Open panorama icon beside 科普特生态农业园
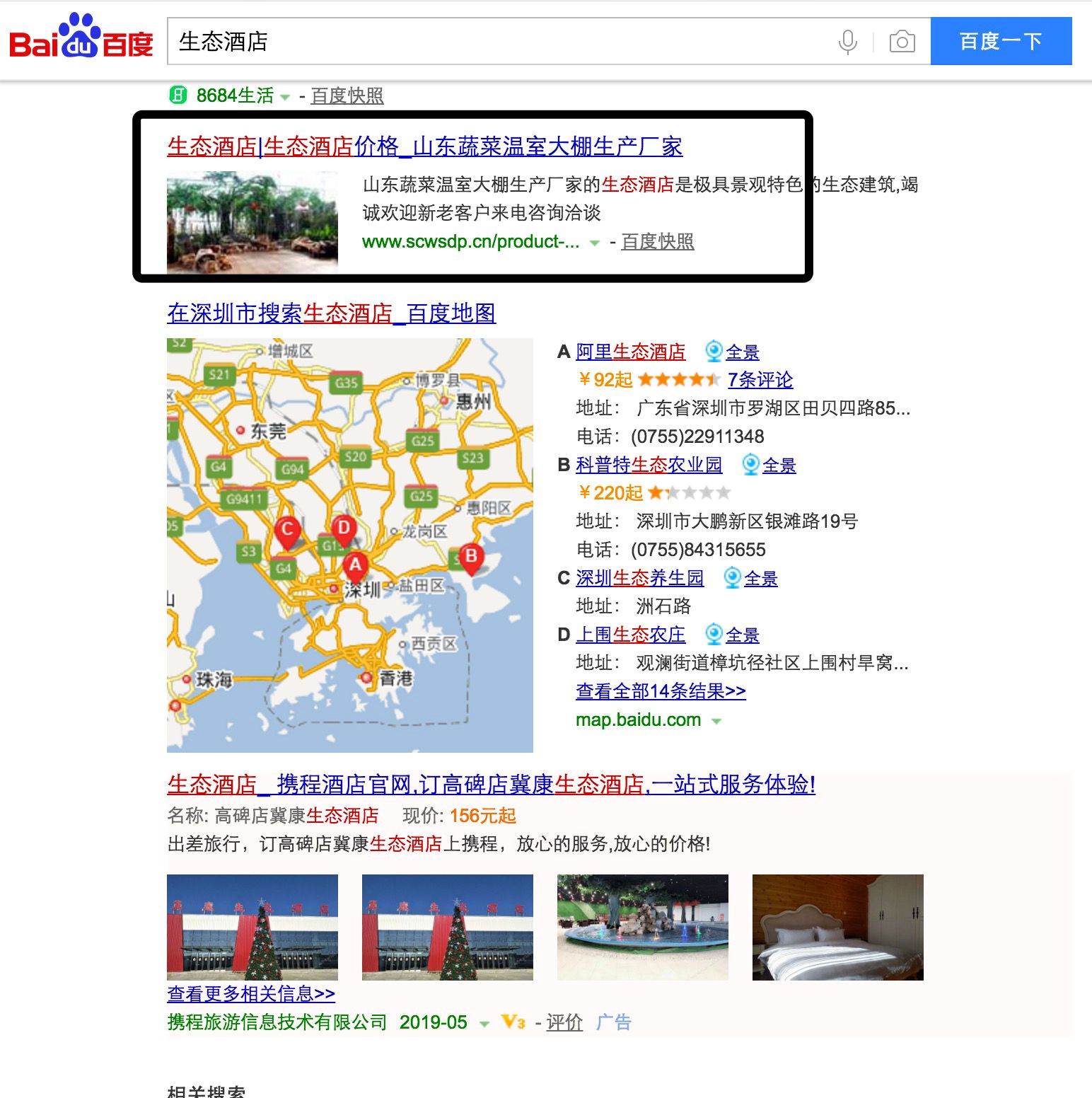The image size is (1092, 1098). click(x=749, y=465)
